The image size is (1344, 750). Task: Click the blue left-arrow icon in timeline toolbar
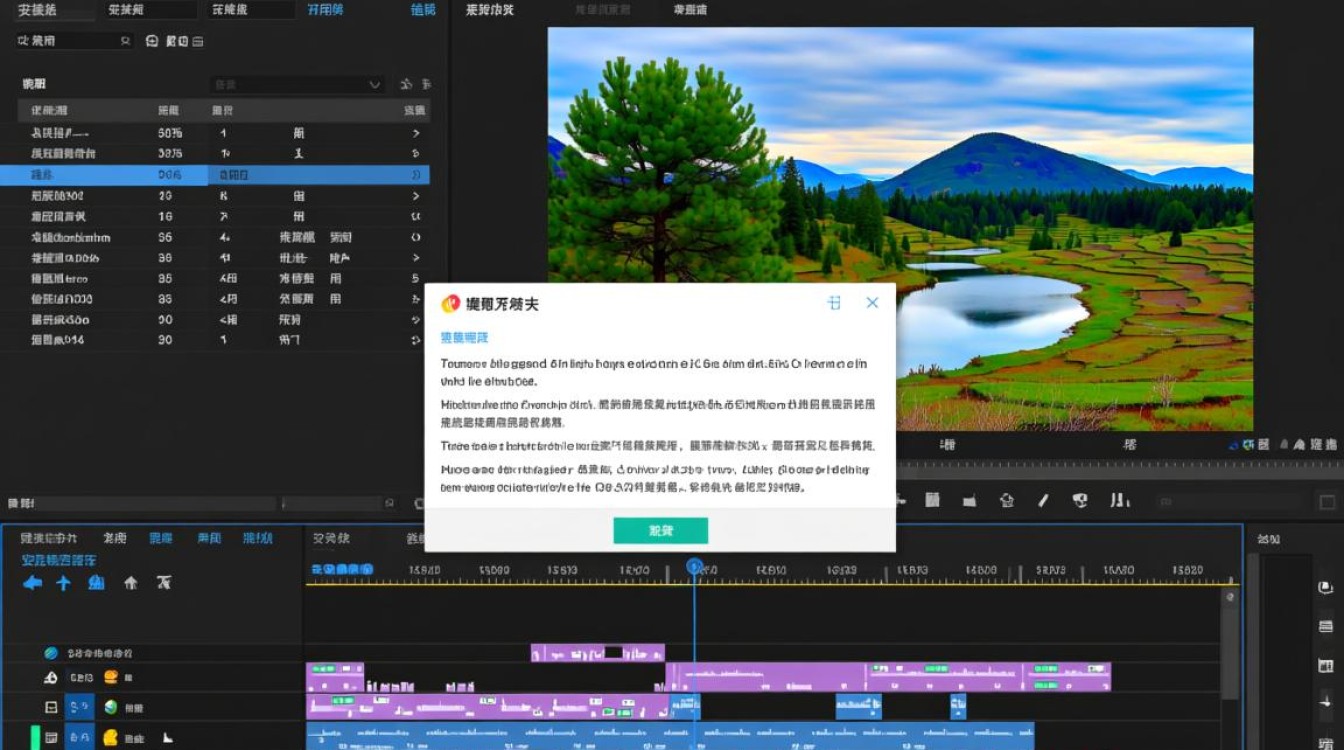(x=33, y=582)
